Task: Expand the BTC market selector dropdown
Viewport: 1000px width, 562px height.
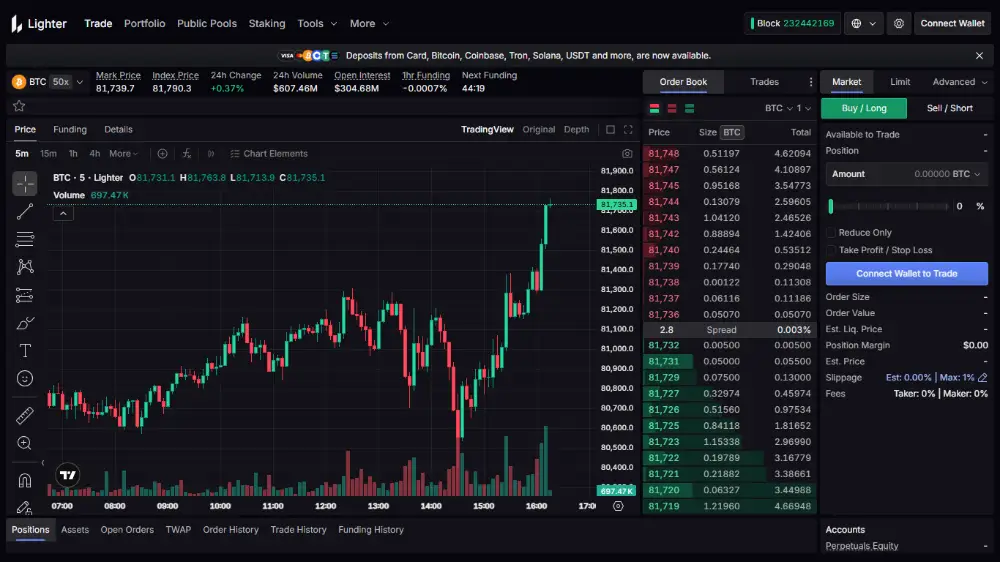Action: point(80,82)
